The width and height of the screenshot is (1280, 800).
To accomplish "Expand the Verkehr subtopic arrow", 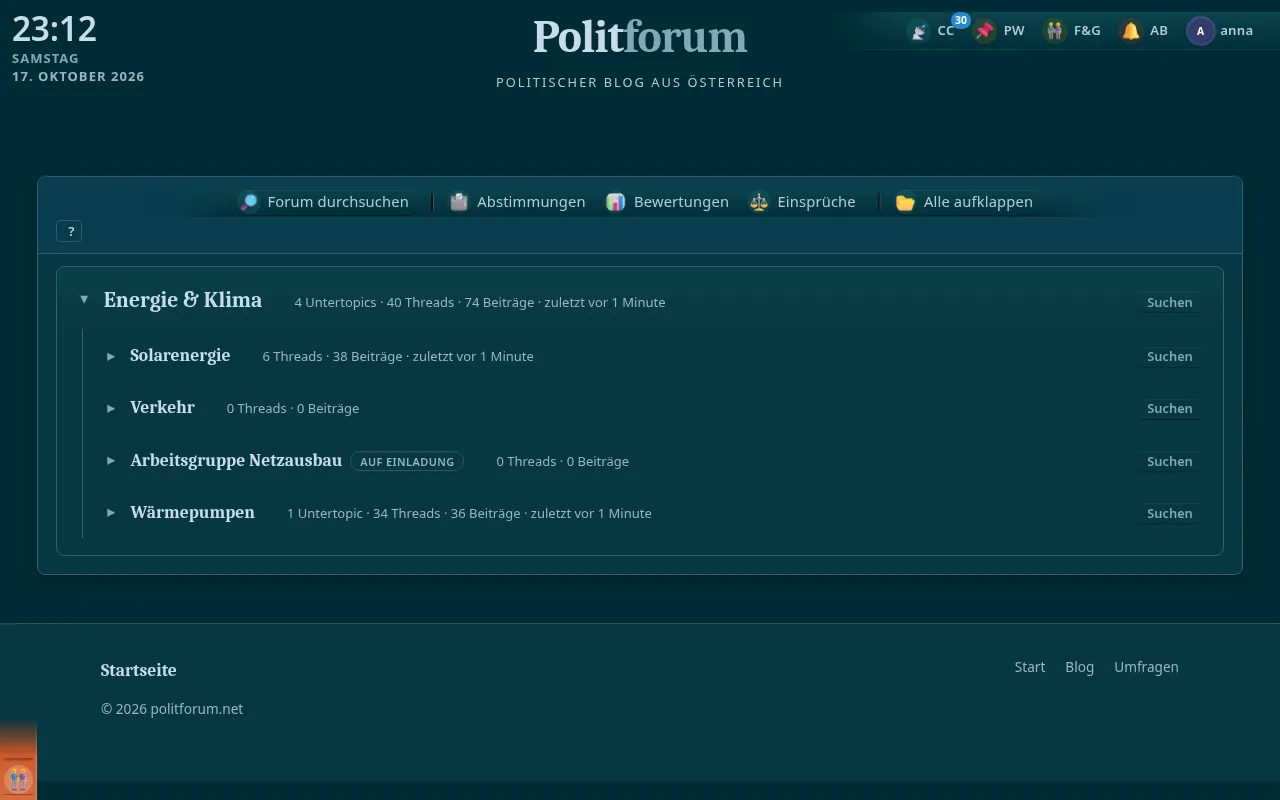I will click(x=111, y=408).
